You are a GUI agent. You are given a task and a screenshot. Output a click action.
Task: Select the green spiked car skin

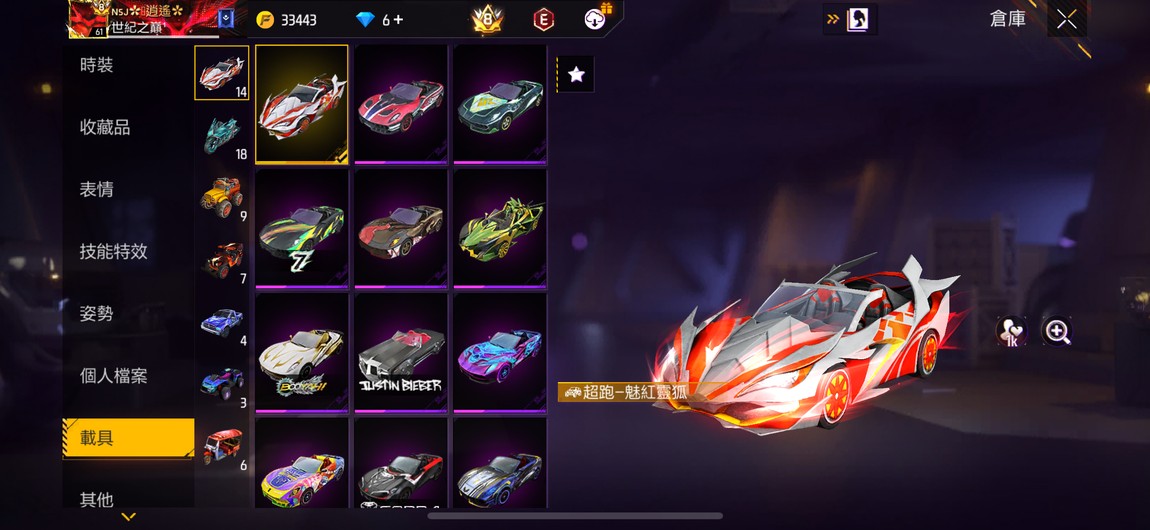499,228
